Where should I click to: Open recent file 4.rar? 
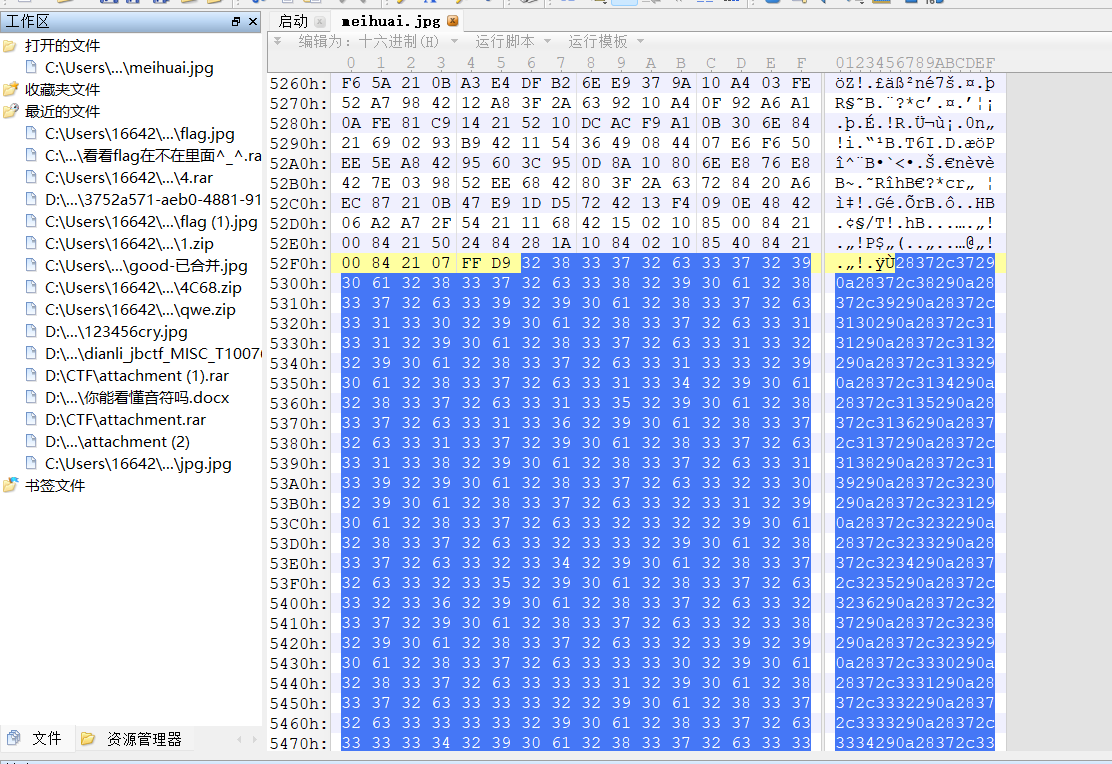pyautogui.click(x=128, y=178)
